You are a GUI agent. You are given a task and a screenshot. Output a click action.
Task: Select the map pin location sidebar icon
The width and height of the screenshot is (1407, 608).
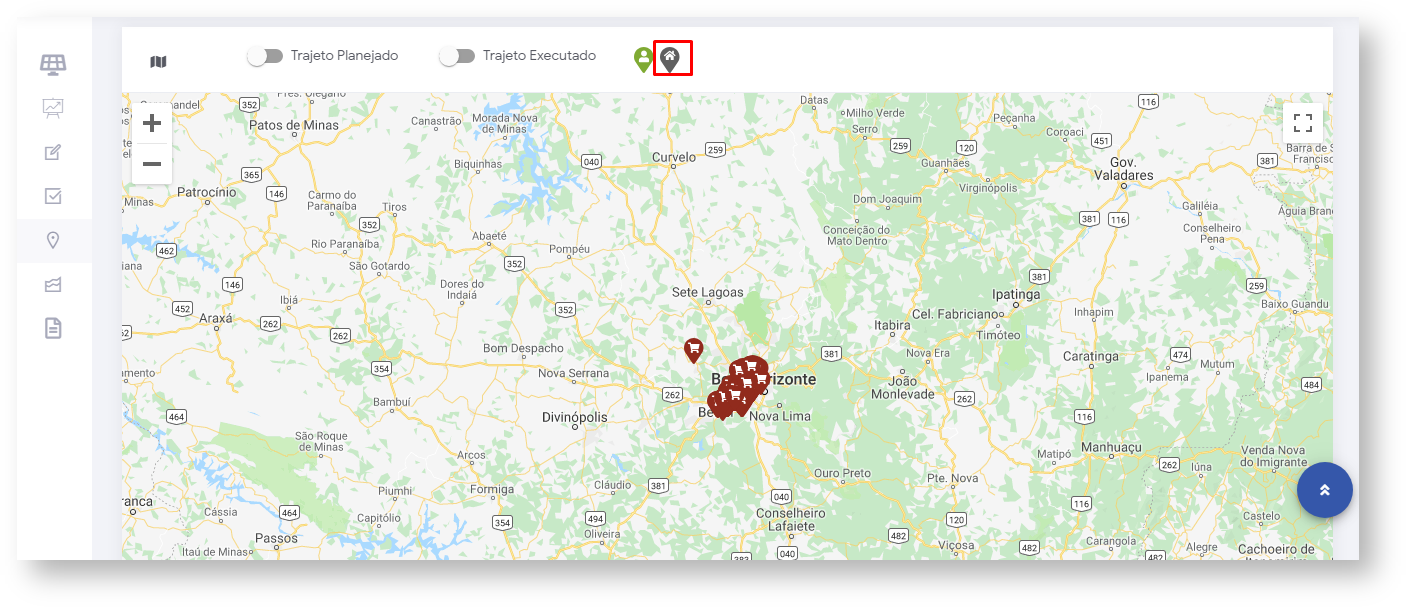coord(54,240)
